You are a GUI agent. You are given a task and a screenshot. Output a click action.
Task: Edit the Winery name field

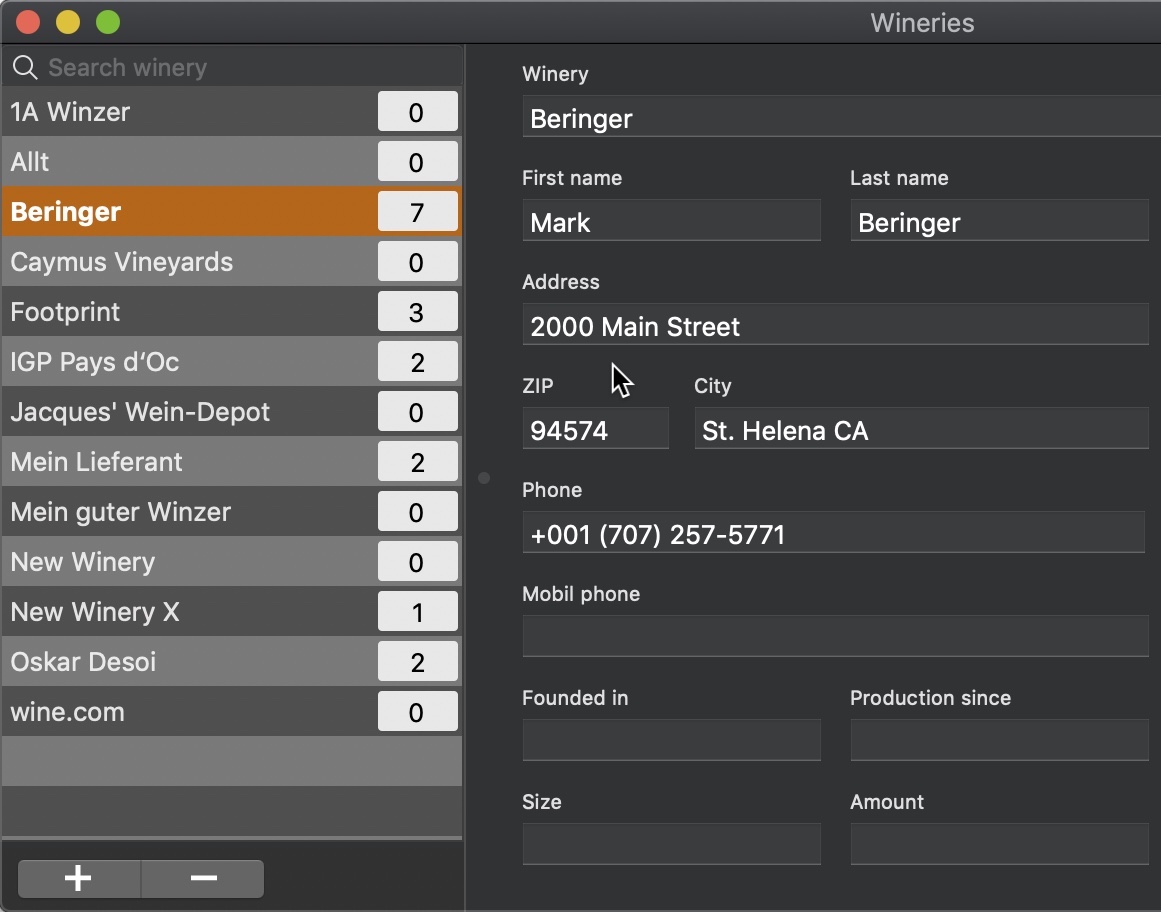coord(841,116)
